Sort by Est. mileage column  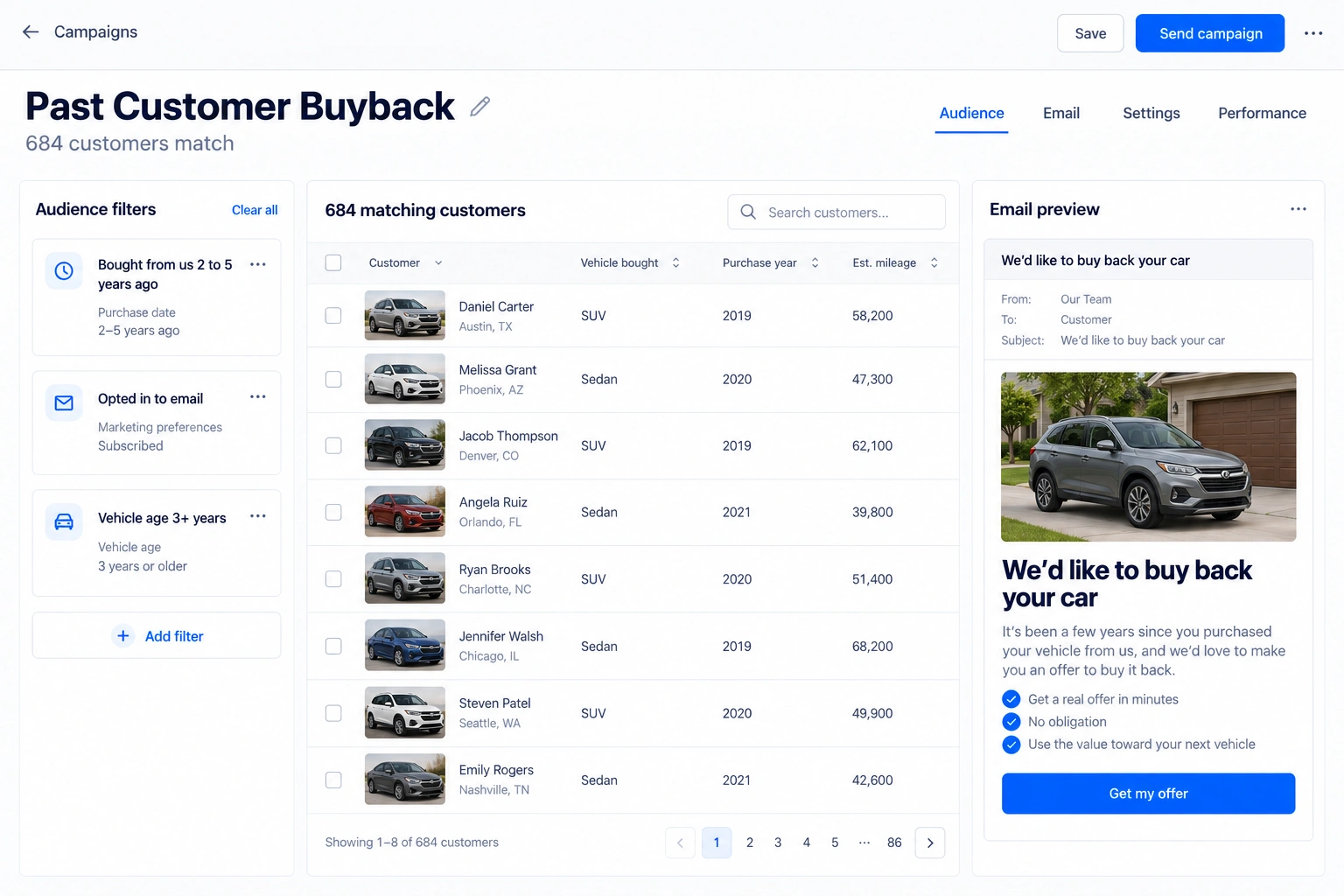pos(934,262)
